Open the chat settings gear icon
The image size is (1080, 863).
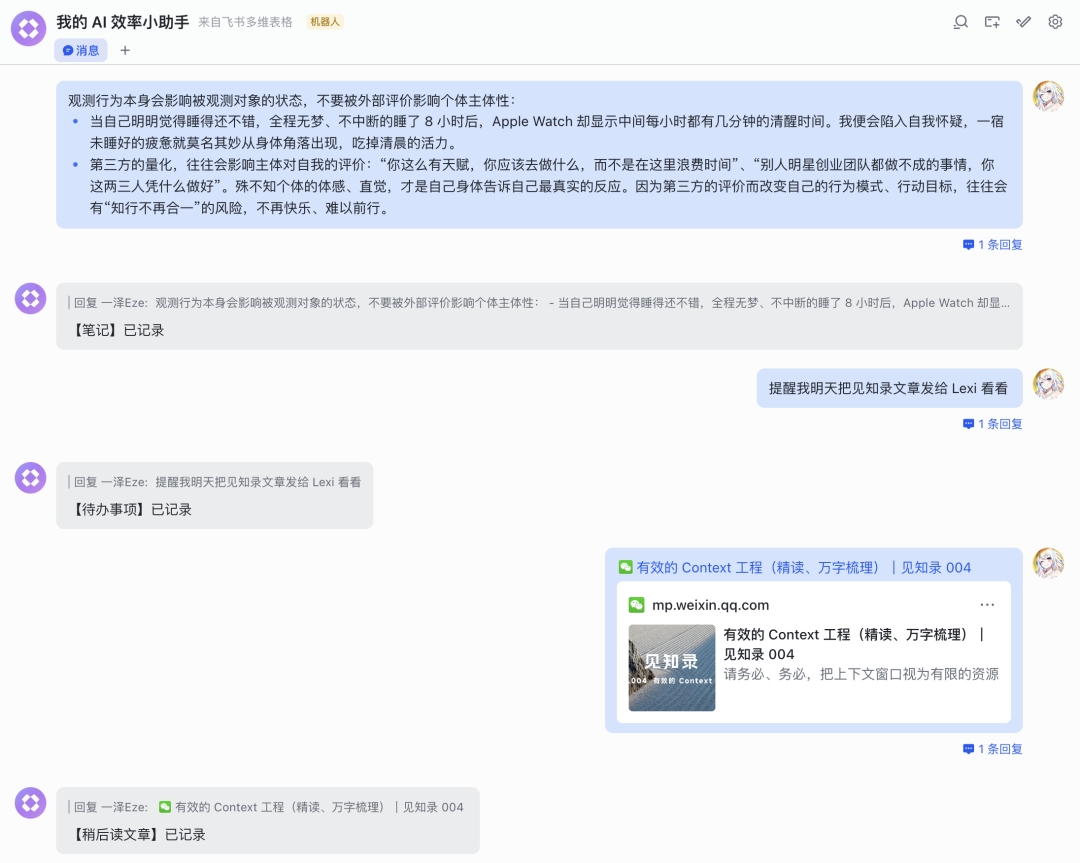pos(1055,22)
